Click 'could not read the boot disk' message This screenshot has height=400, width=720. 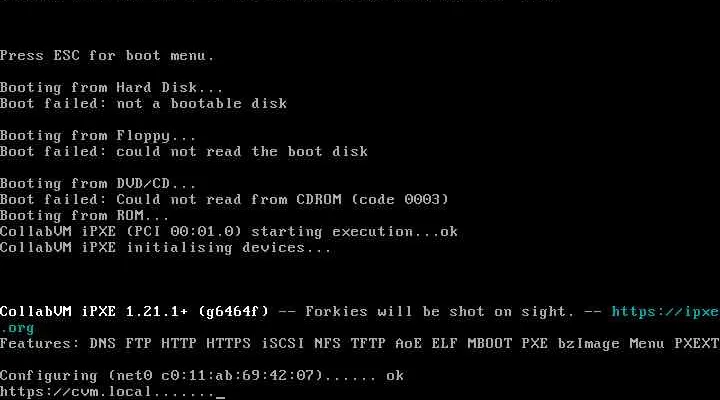(242, 152)
